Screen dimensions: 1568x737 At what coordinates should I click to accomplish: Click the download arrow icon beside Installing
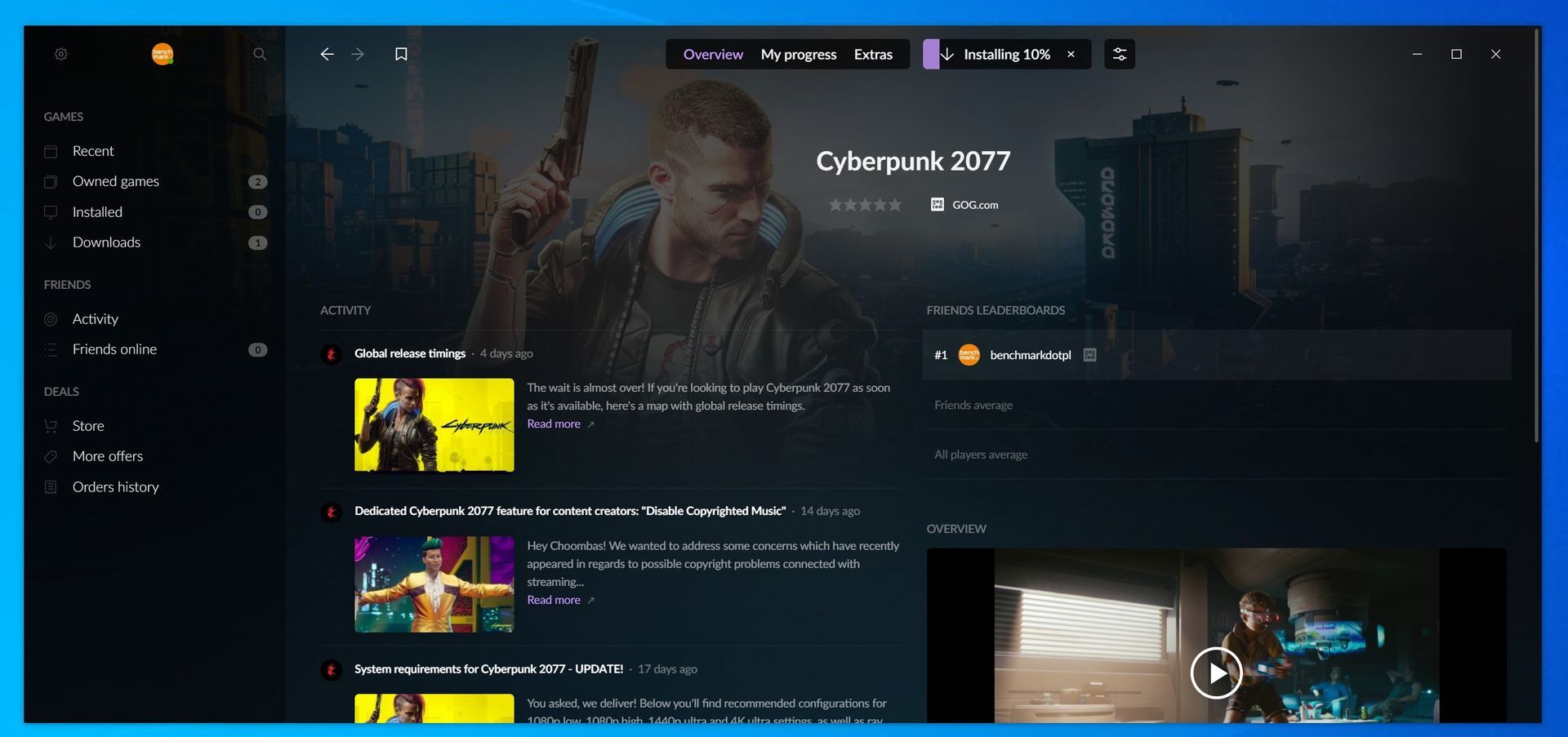(947, 54)
